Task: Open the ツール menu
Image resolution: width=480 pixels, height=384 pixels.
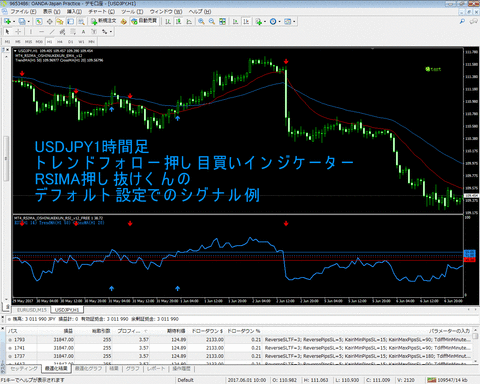Action: pyautogui.click(x=132, y=12)
